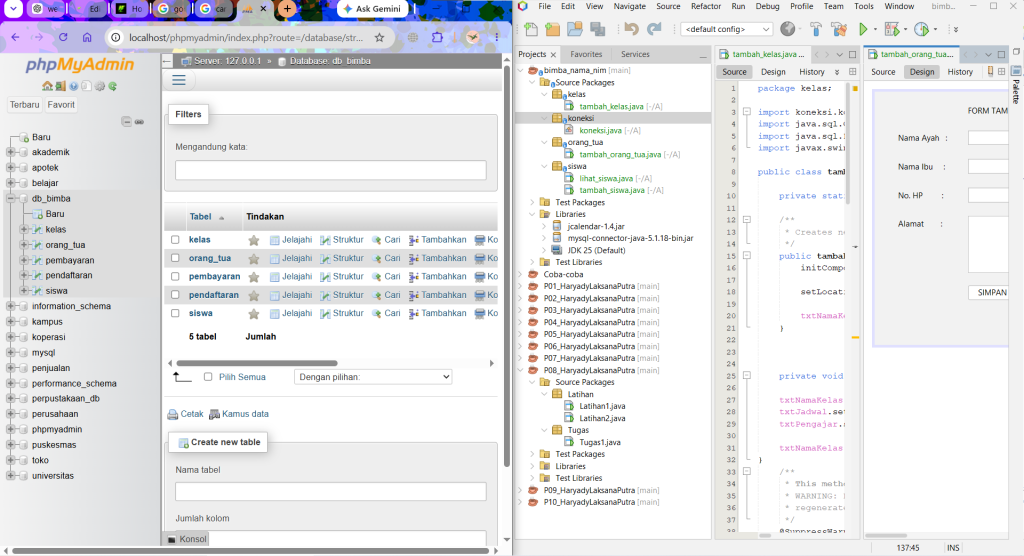Viewport: 1024px width, 556px height.
Task: Click NetBeans Redo arrow icon
Action: click(654, 29)
